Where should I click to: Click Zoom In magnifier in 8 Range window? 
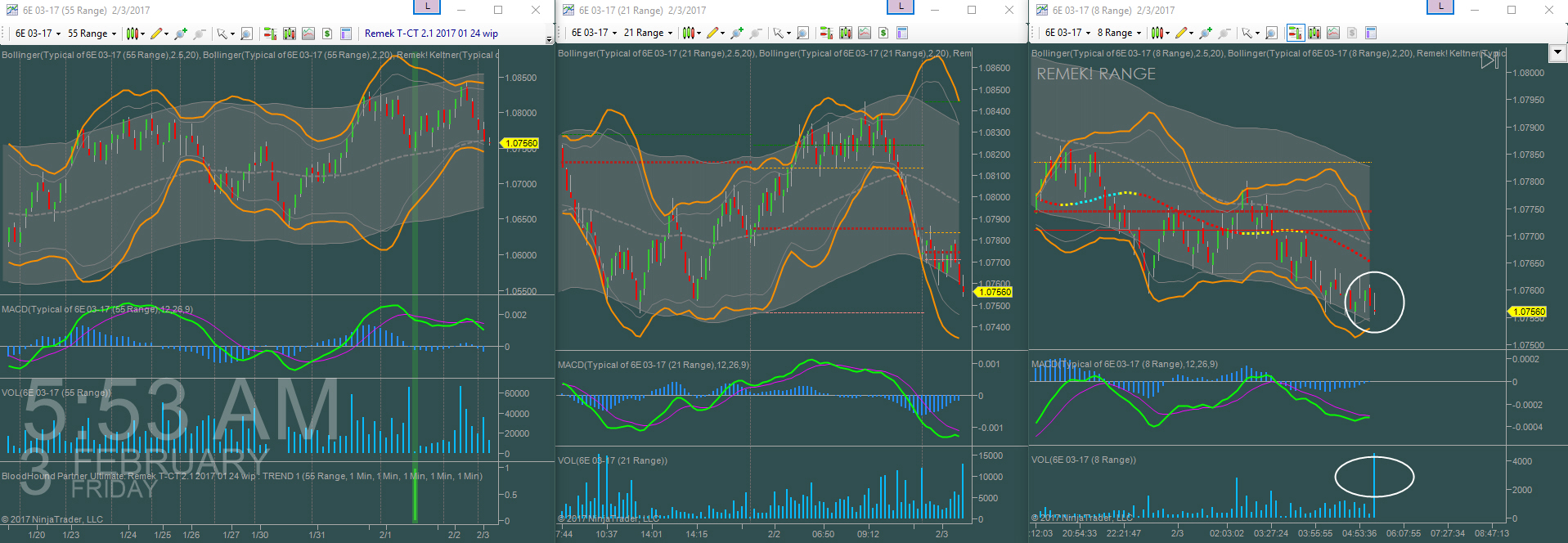(1206, 33)
